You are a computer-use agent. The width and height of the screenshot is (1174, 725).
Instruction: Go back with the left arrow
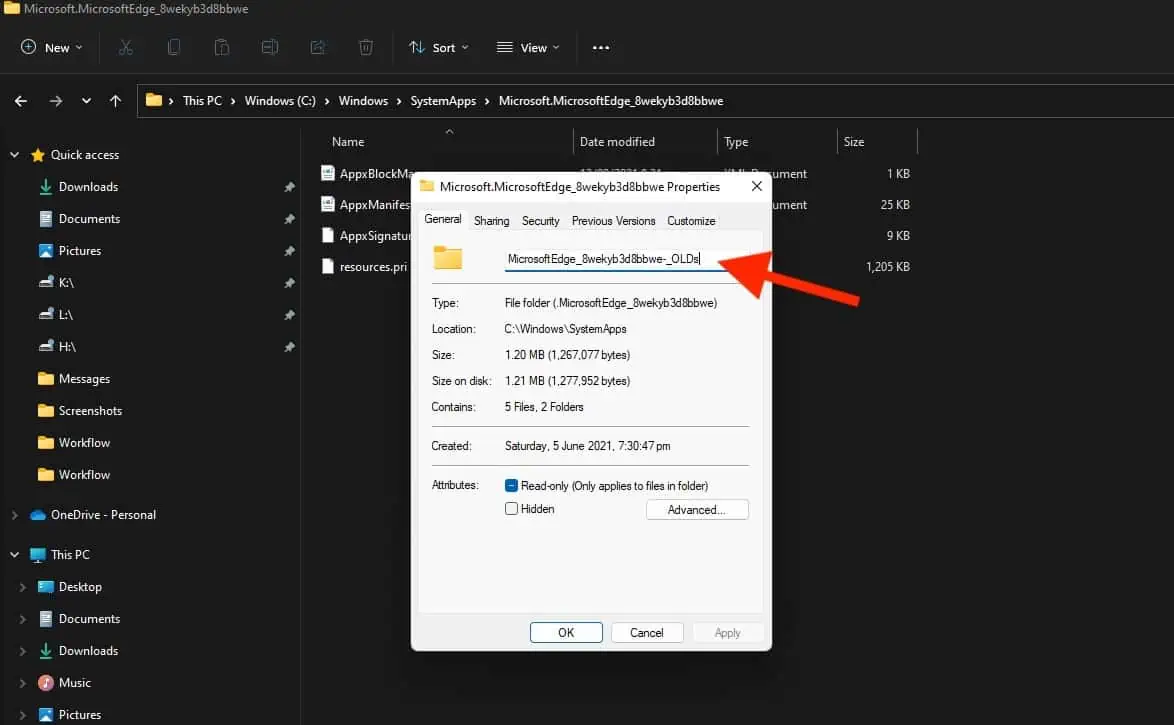click(x=21, y=100)
